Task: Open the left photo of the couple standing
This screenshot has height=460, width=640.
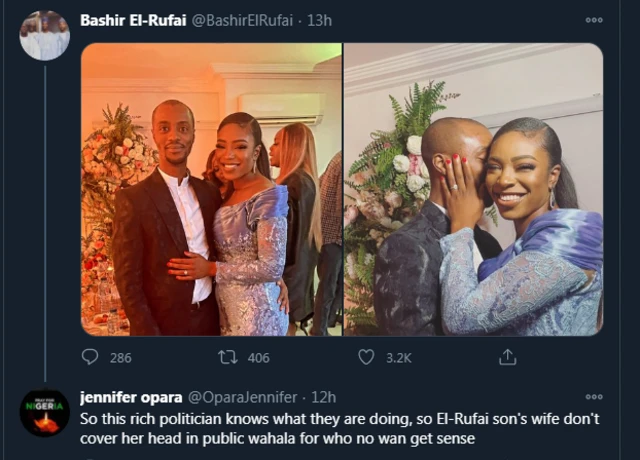Action: click(211, 189)
